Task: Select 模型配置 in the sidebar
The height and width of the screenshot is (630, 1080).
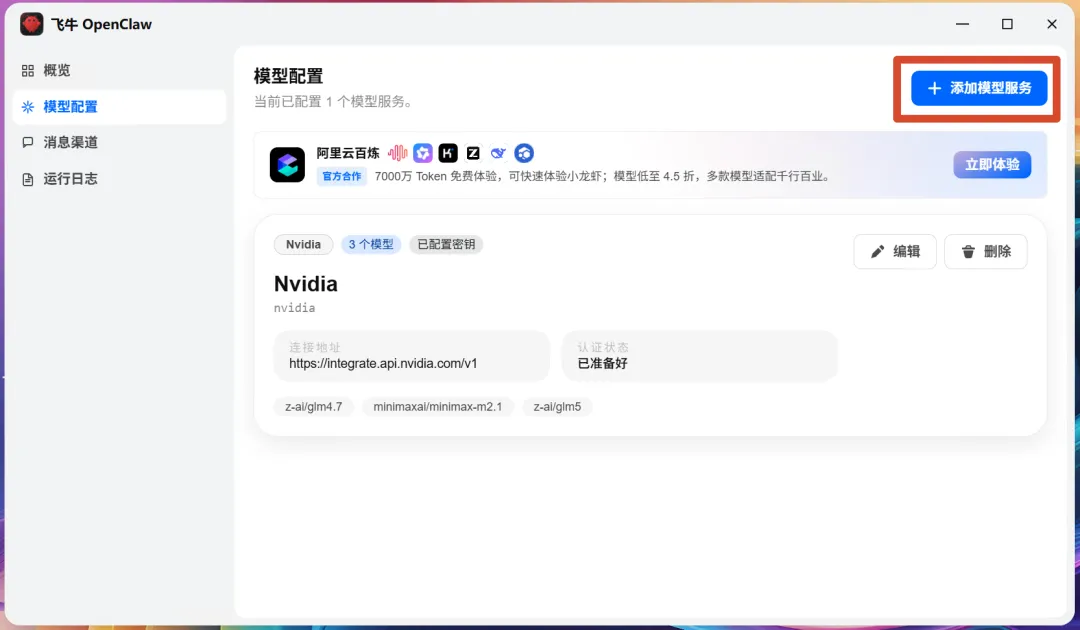Action: tap(119, 107)
